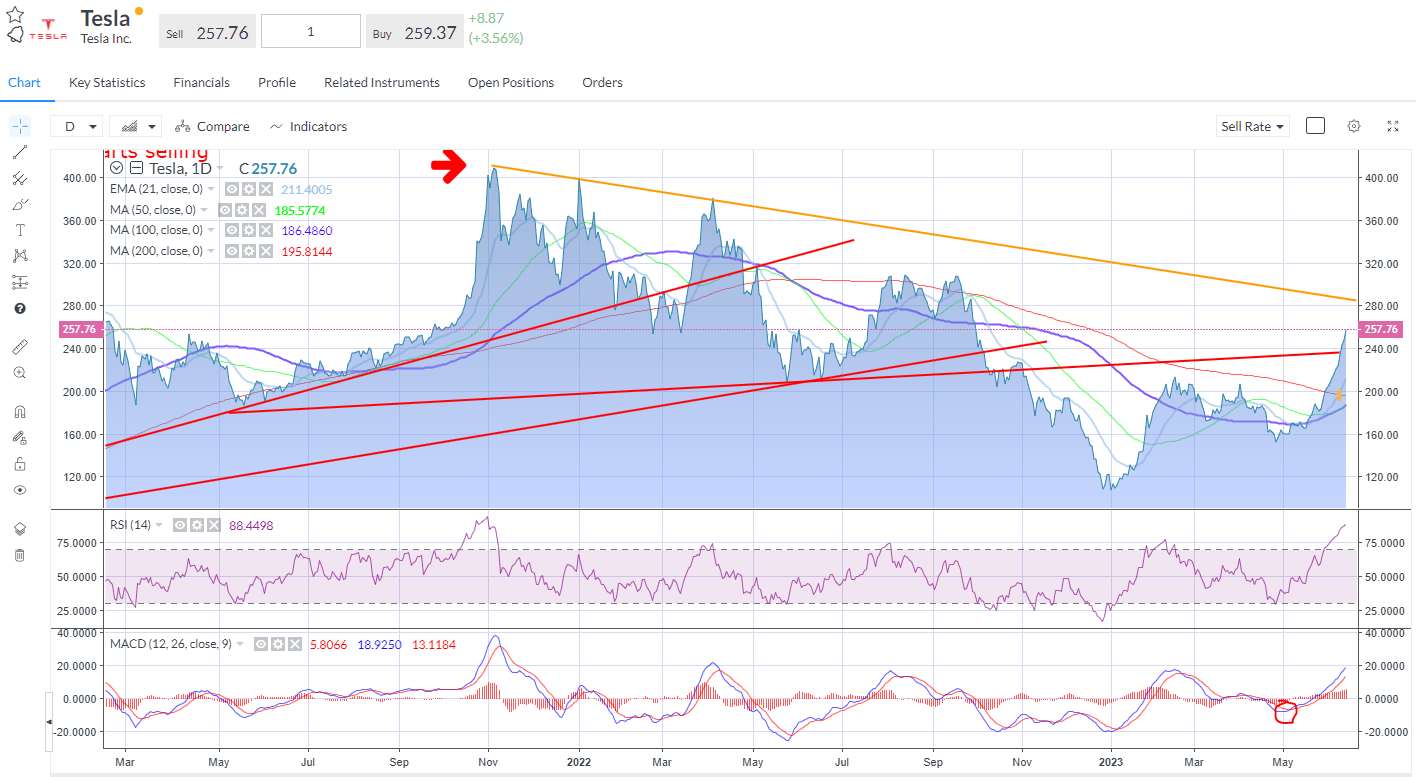Go to the Orders tab
The height and width of the screenshot is (777, 1417).
tap(603, 83)
